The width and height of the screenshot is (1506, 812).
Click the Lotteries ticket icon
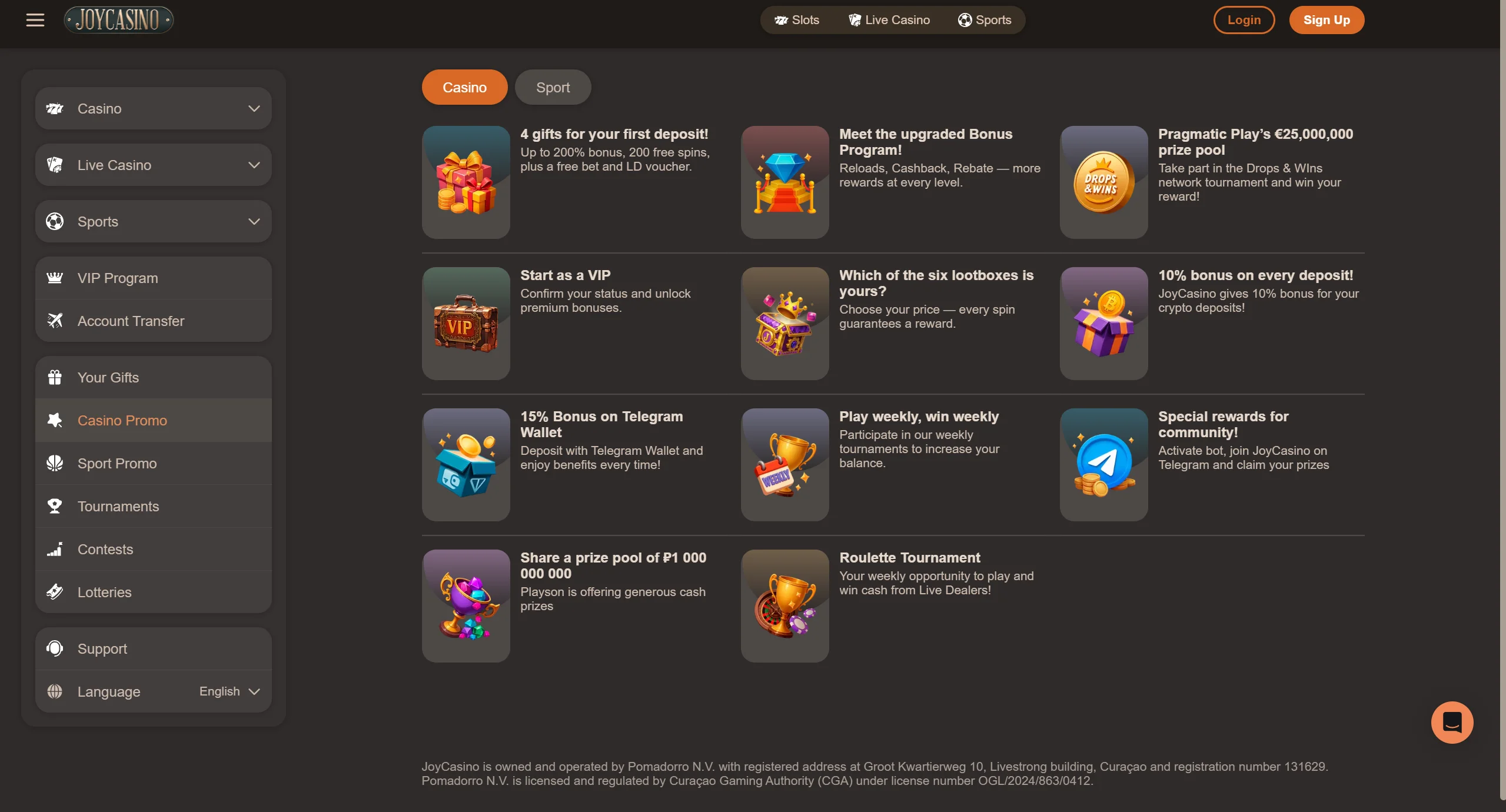point(55,592)
